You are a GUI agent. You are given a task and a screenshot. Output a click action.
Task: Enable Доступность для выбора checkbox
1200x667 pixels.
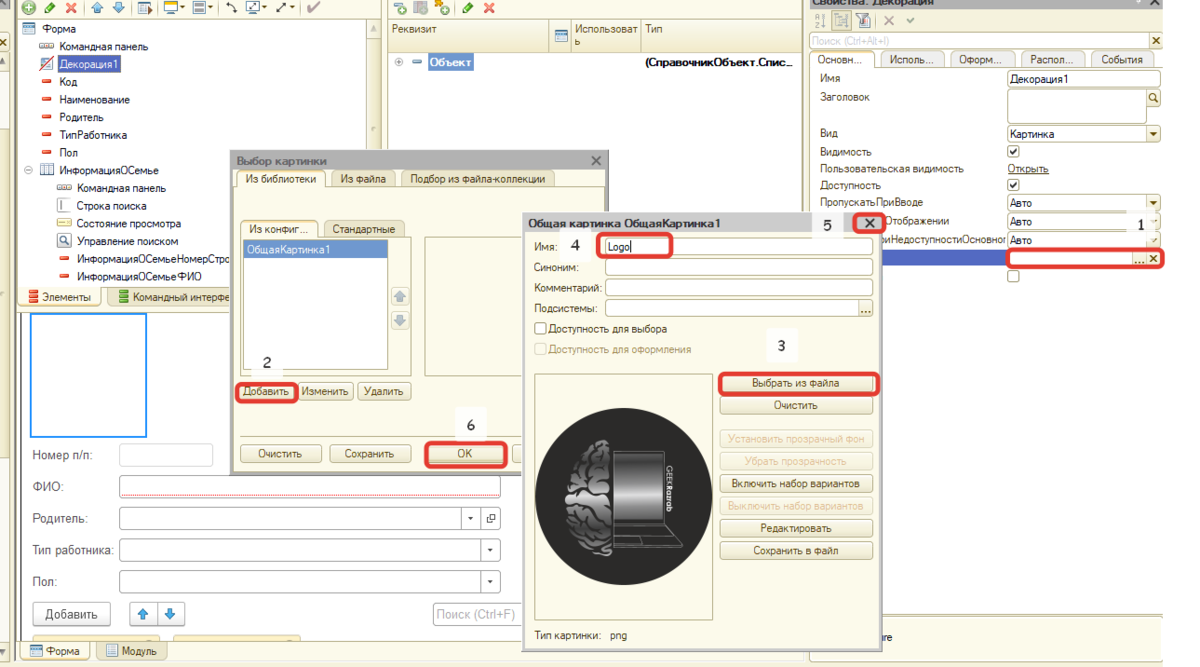pyautogui.click(x=540, y=329)
